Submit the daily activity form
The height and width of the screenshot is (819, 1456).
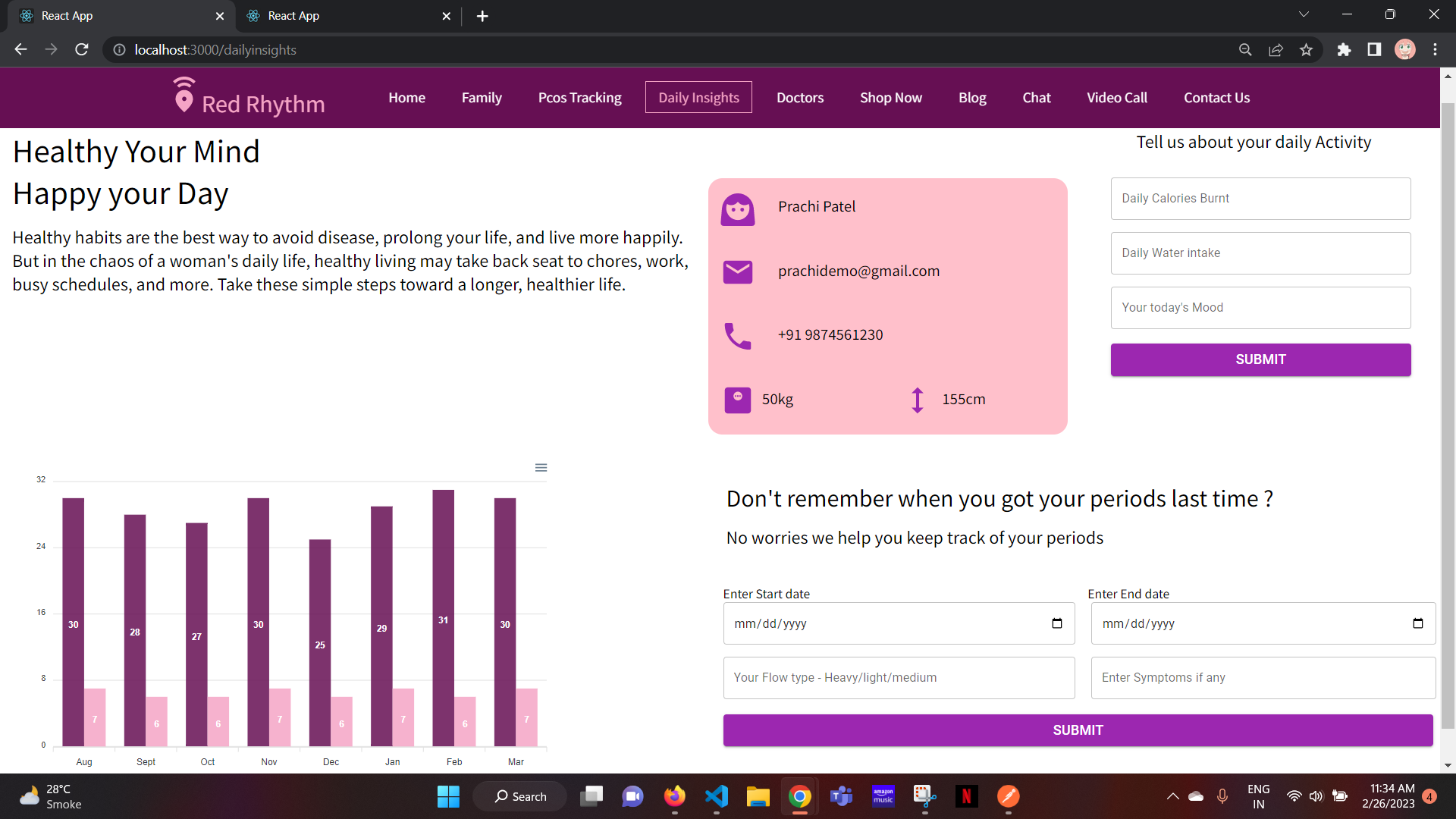[x=1260, y=359]
